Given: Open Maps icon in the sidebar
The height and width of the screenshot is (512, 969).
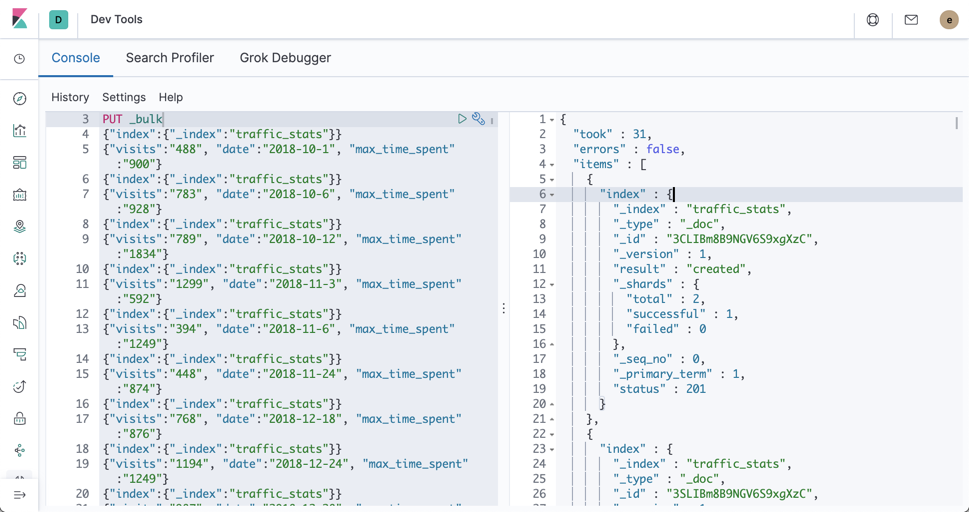Looking at the screenshot, I should 20,227.
